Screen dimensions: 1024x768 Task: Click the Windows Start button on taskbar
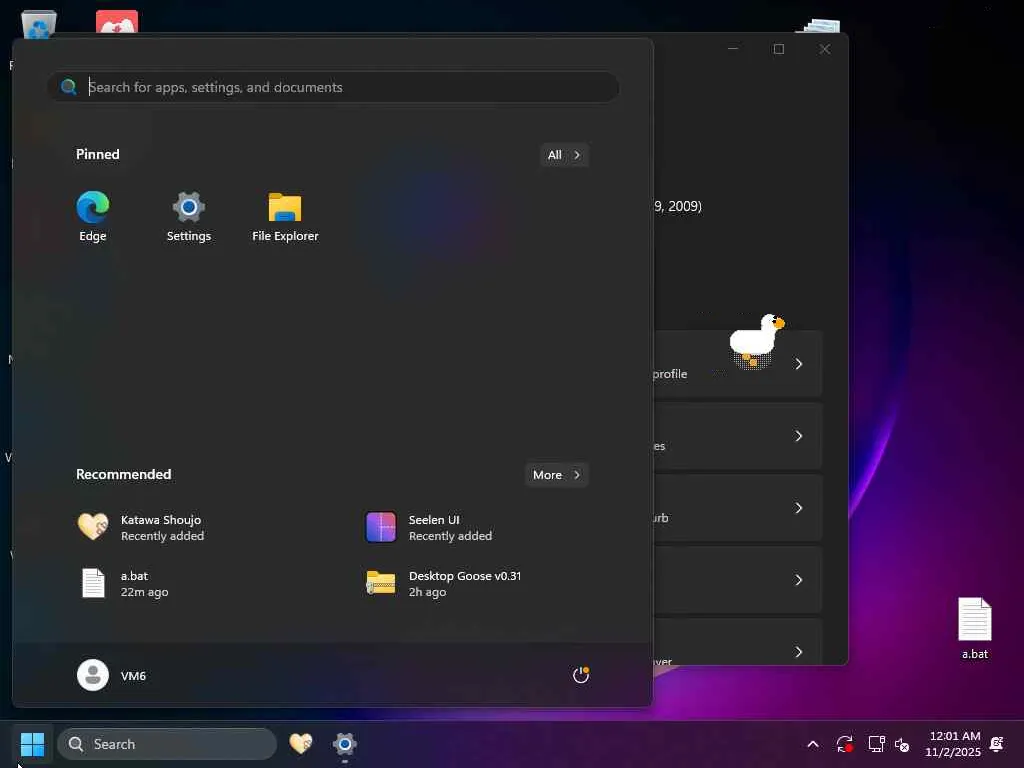click(32, 744)
